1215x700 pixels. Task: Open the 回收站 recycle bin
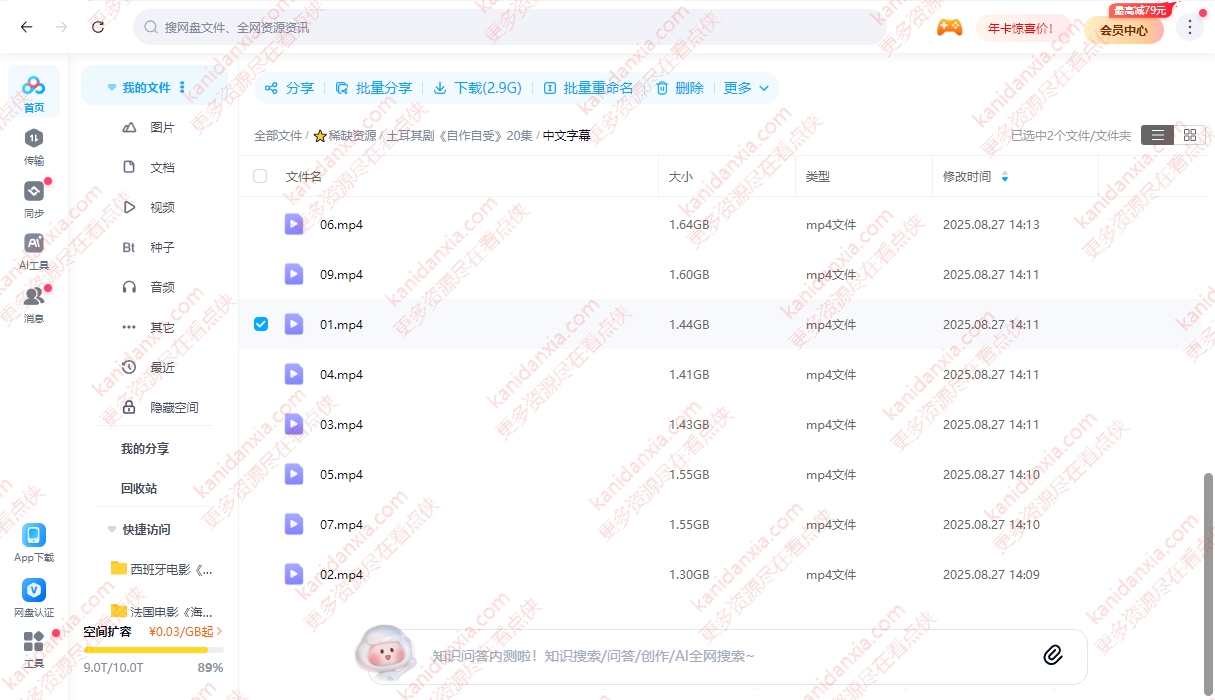[x=139, y=488]
